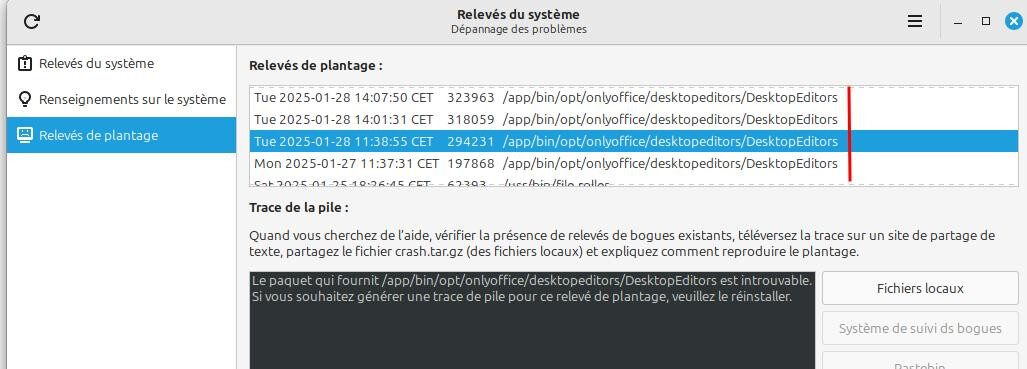Maximize the window using the square icon
The width and height of the screenshot is (1027, 369).
point(986,22)
